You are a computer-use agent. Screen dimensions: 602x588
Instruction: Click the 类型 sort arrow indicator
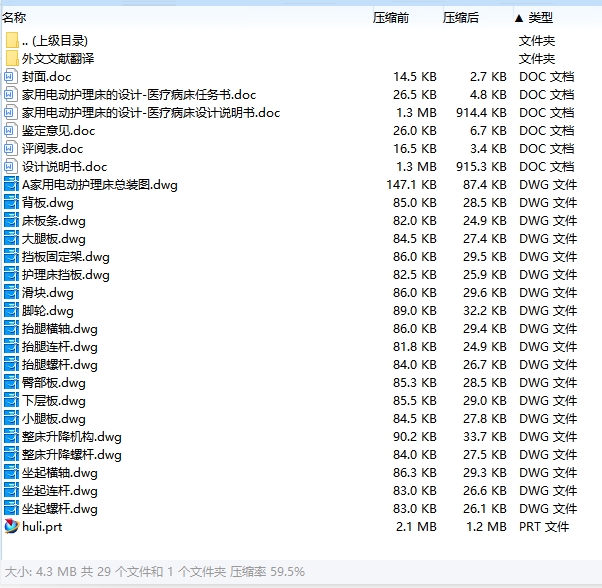coord(519,18)
